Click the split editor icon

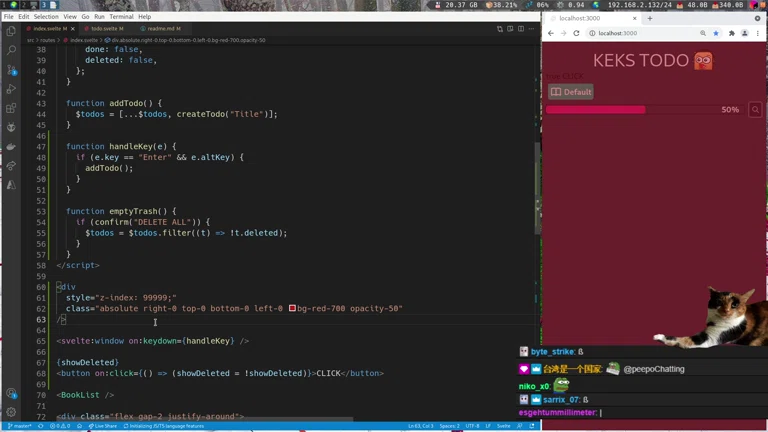click(x=521, y=29)
